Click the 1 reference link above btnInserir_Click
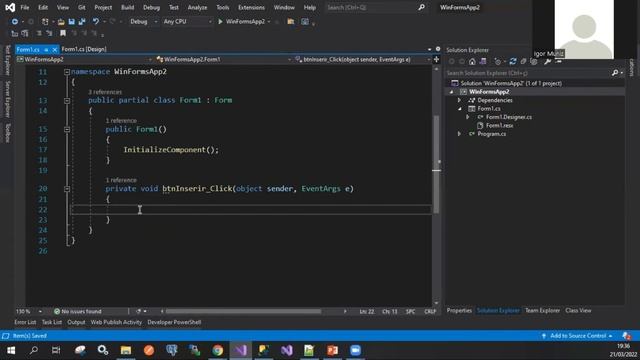Screen dimensions: 640x360 tap(121, 180)
